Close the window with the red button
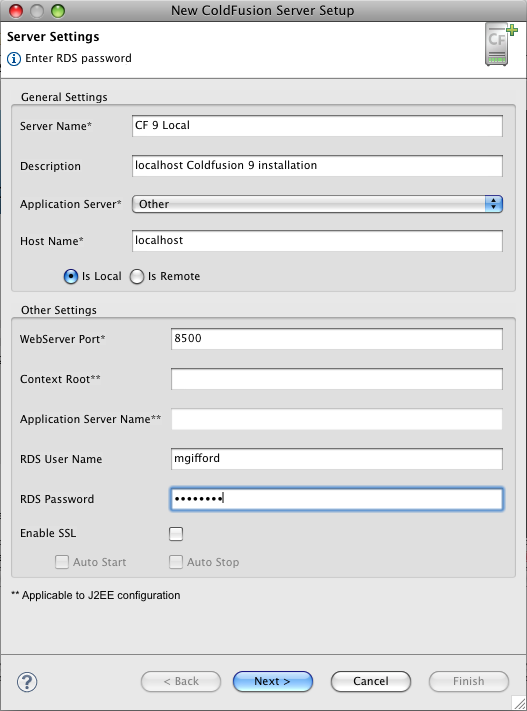This screenshot has height=711, width=527. pyautogui.click(x=16, y=10)
